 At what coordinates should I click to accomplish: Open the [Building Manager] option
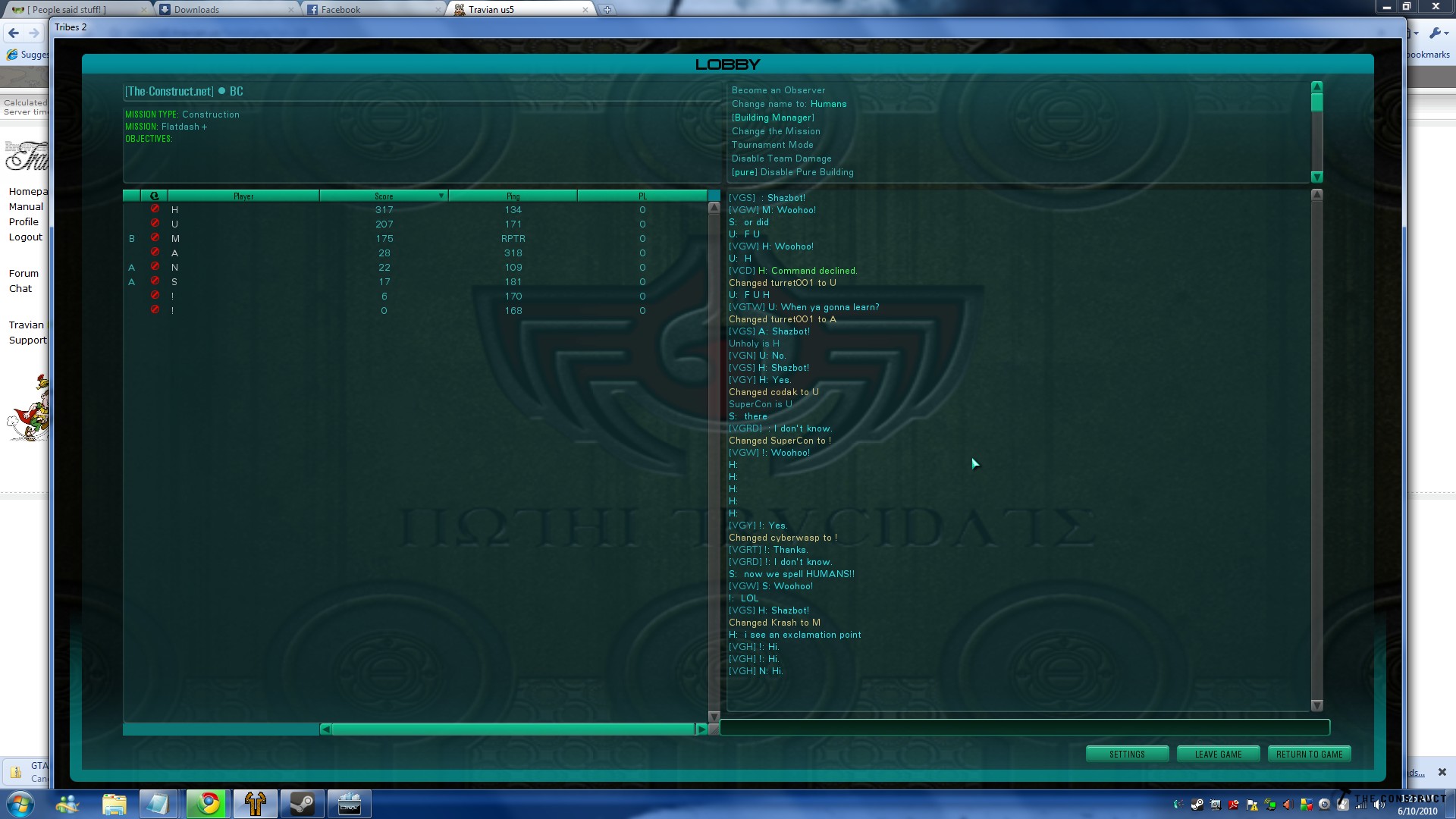[773, 118]
